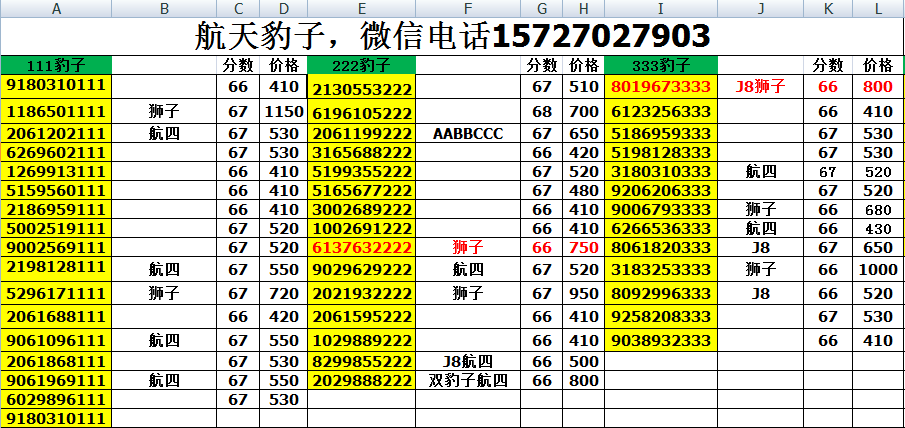Select column A header
The width and height of the screenshot is (905, 428).
(x=56, y=8)
